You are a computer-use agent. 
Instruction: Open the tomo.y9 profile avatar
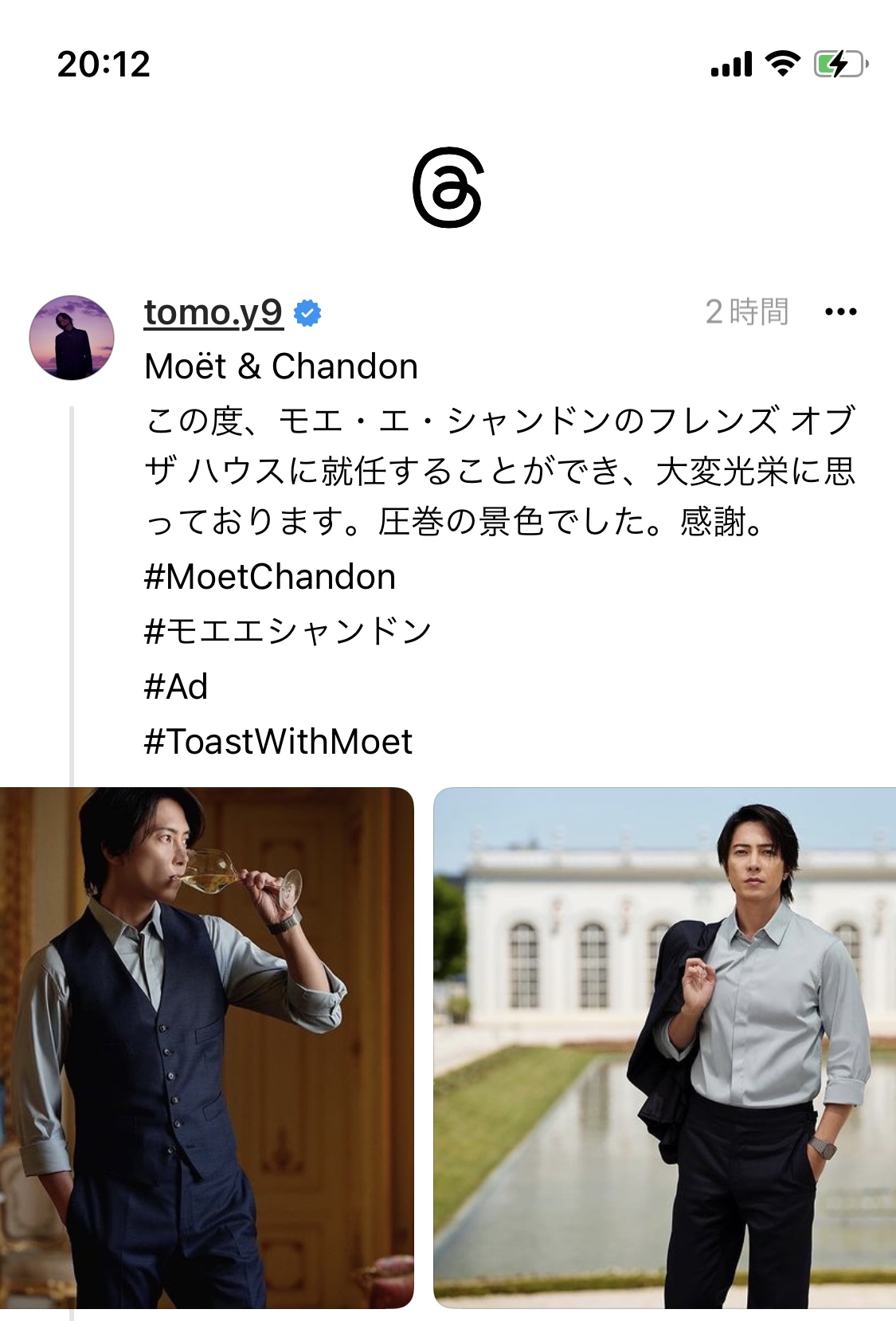[72, 338]
